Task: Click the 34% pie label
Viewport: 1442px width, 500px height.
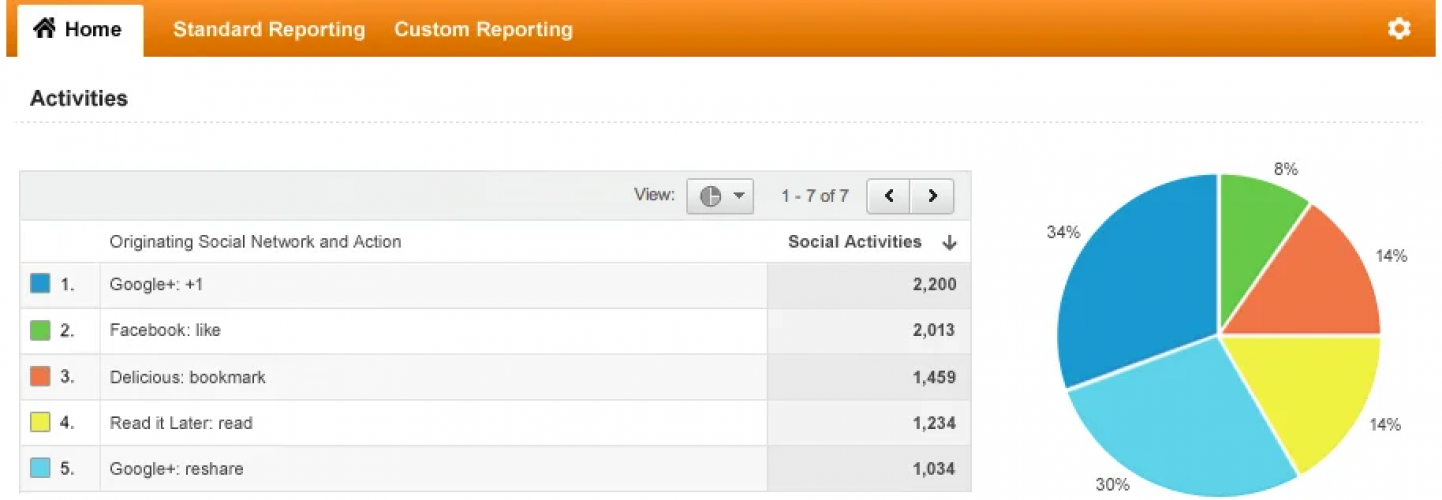Action: [x=1063, y=232]
